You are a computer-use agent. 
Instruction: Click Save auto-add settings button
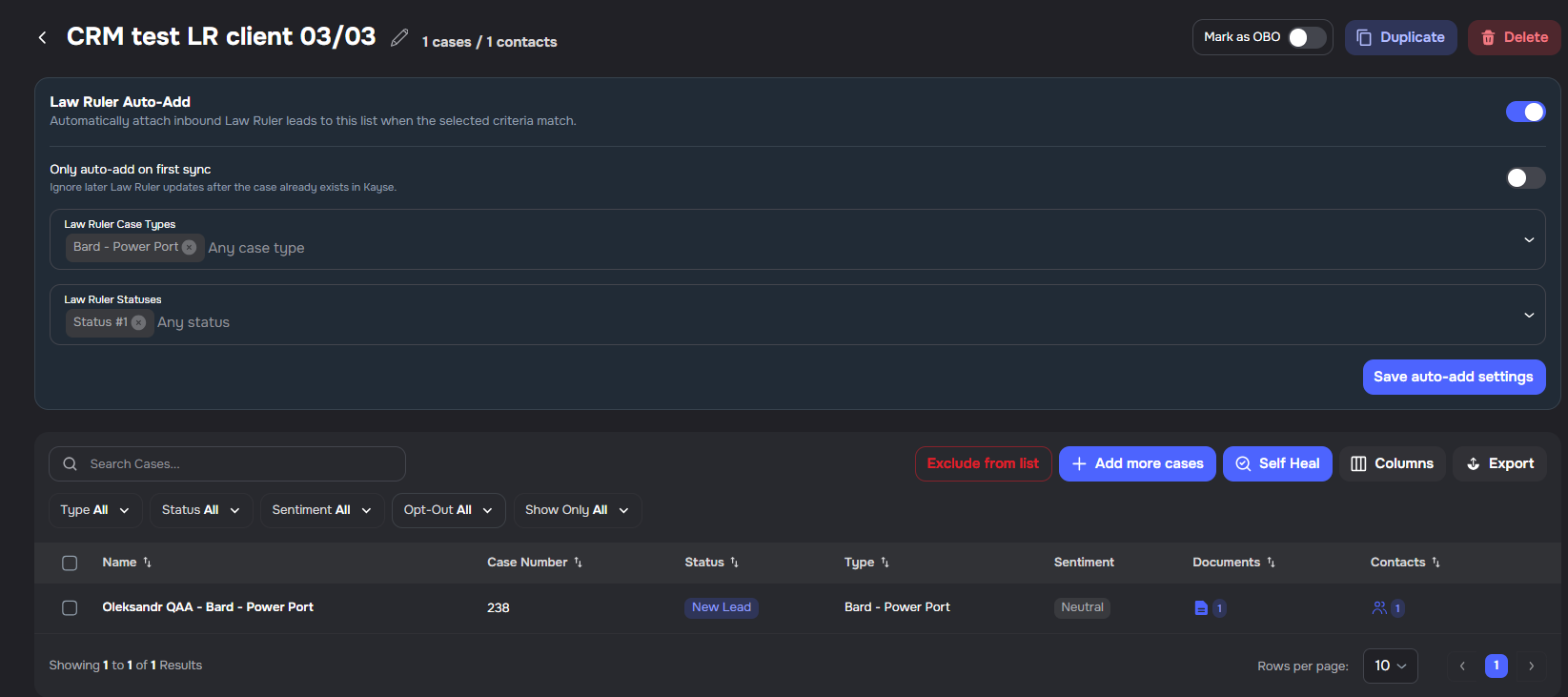tap(1453, 377)
